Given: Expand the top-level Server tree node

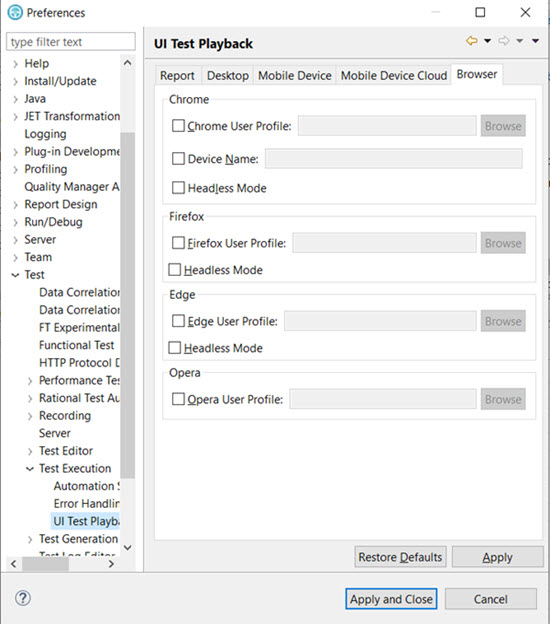Looking at the screenshot, I should [x=15, y=240].
